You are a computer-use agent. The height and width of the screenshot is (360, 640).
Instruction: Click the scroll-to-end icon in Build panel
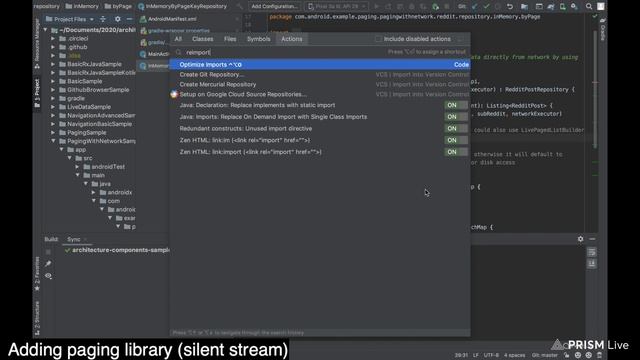(x=592, y=264)
